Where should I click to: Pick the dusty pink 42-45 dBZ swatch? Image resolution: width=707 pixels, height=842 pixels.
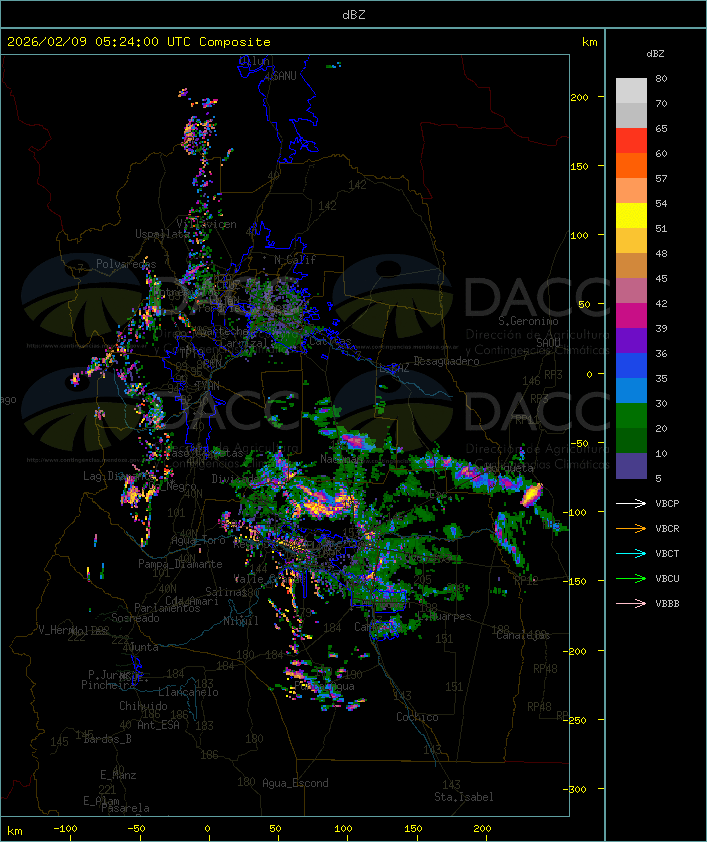631,291
